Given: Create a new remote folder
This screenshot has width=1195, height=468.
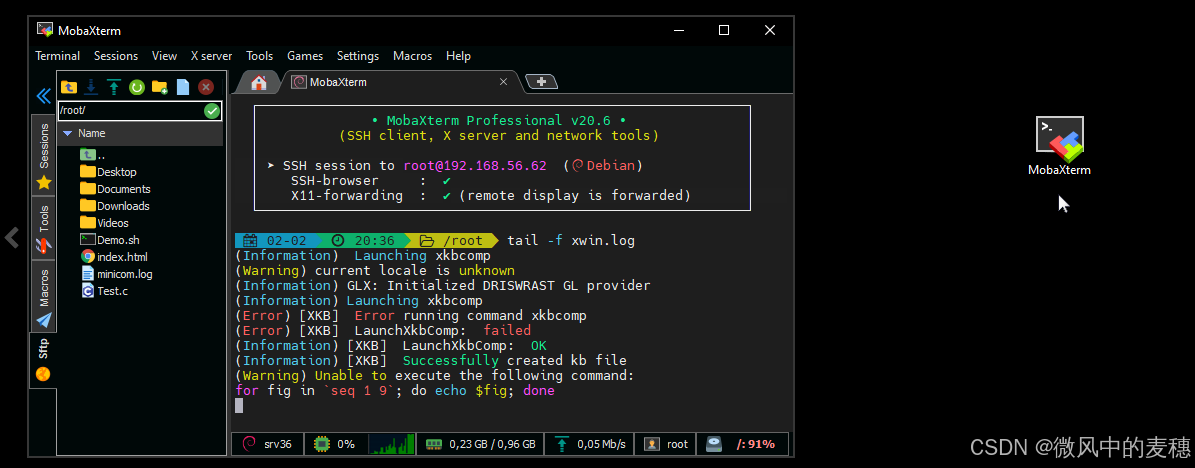Looking at the screenshot, I should coord(159,87).
